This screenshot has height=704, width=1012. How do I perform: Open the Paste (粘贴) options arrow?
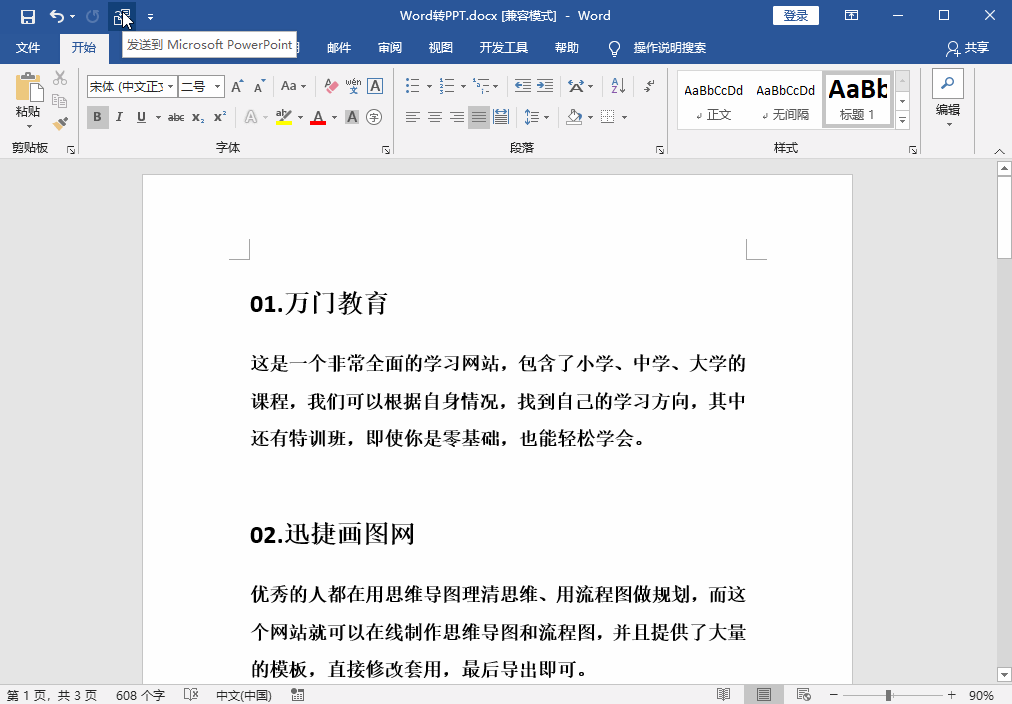[29, 126]
